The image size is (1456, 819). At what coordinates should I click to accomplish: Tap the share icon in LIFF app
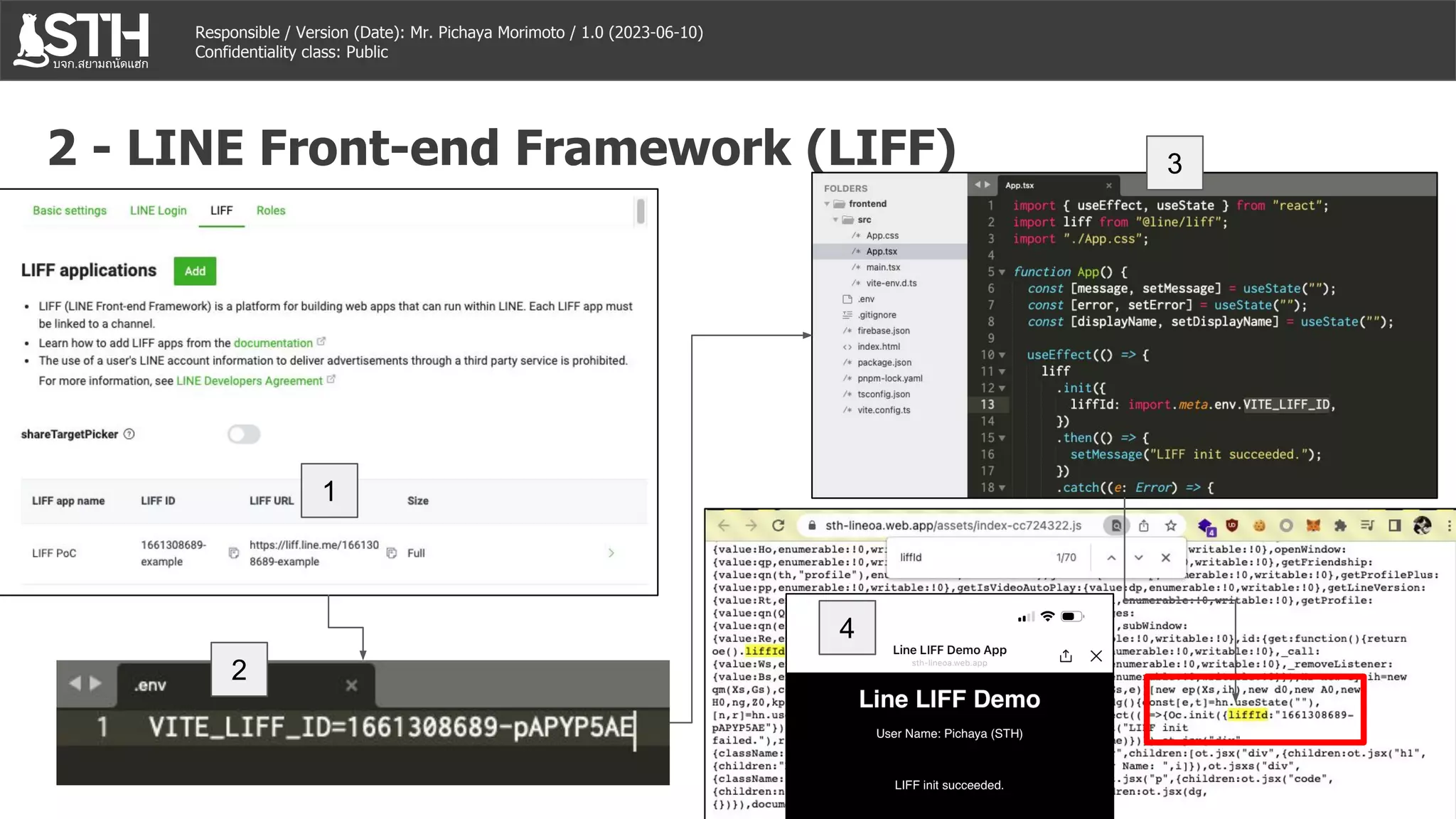click(1065, 656)
